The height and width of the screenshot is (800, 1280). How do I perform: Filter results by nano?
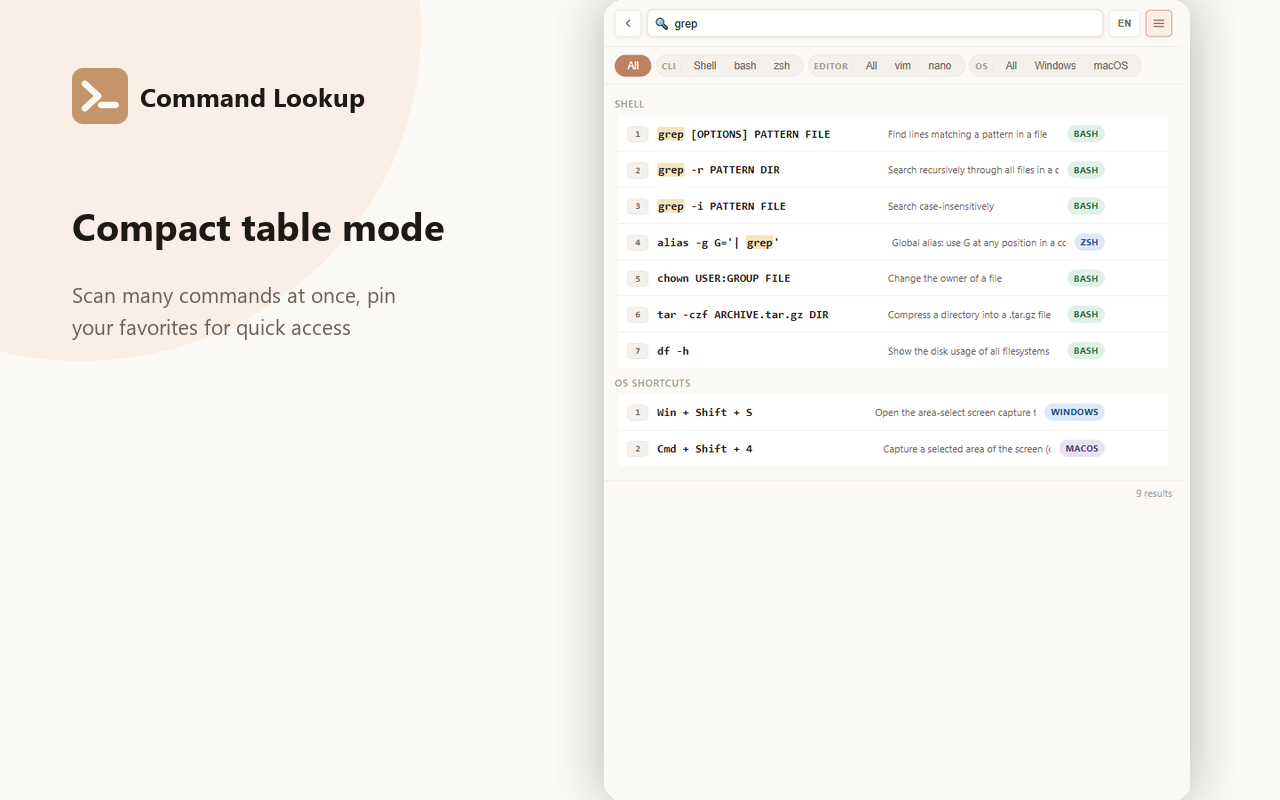point(940,66)
